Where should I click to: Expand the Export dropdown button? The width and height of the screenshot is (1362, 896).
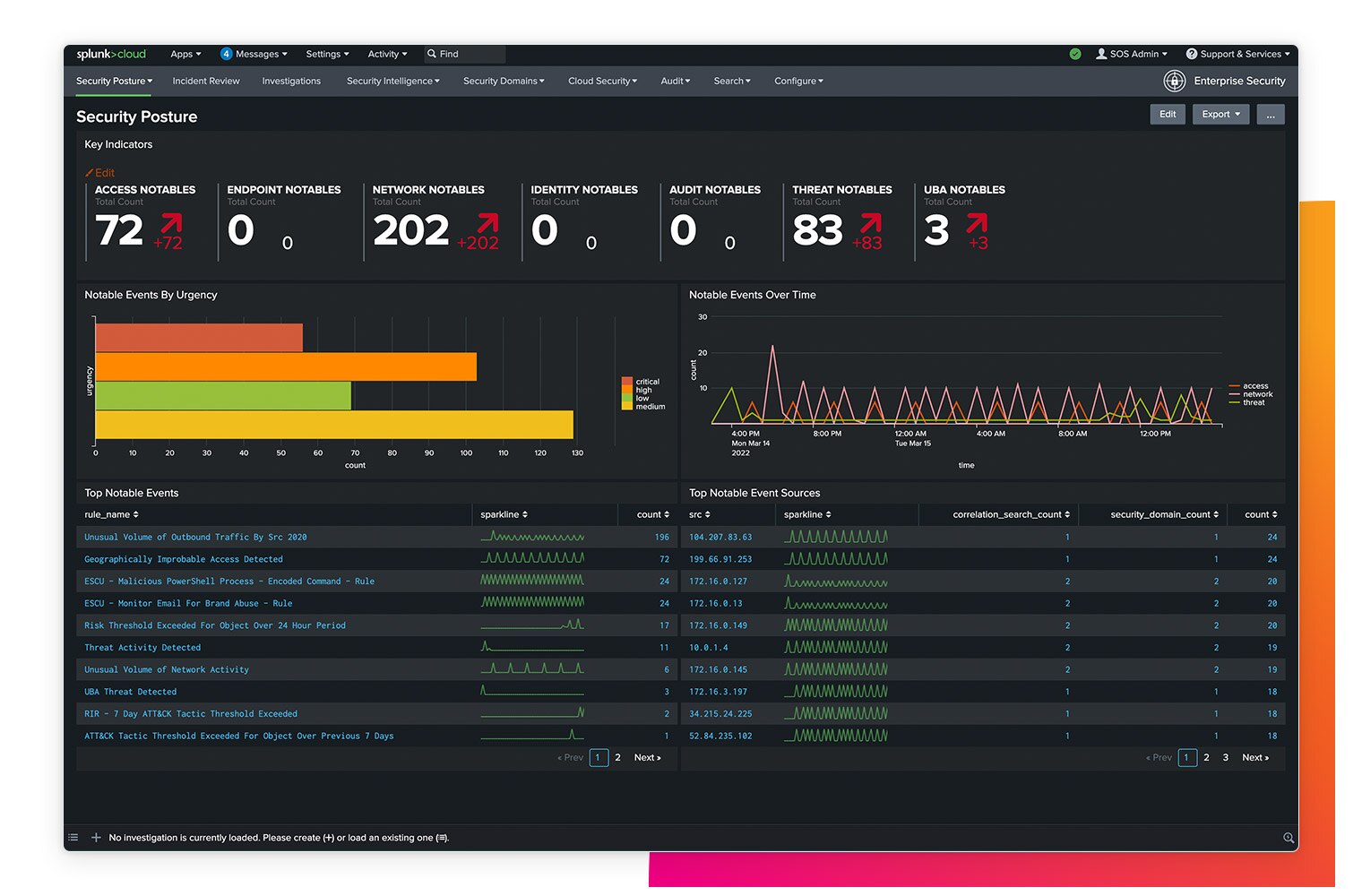pos(1220,114)
